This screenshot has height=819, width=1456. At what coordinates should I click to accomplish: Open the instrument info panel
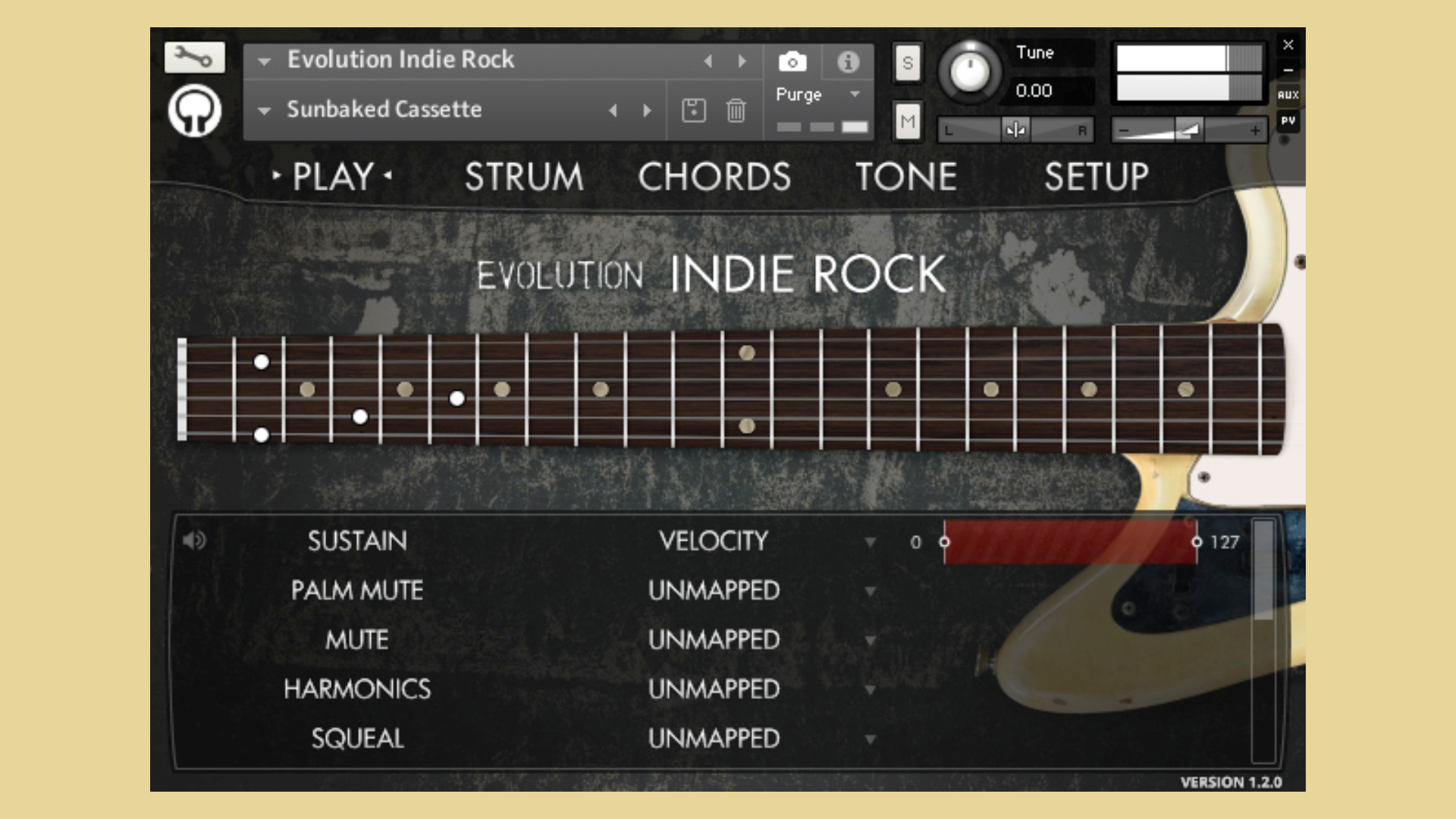tap(847, 61)
